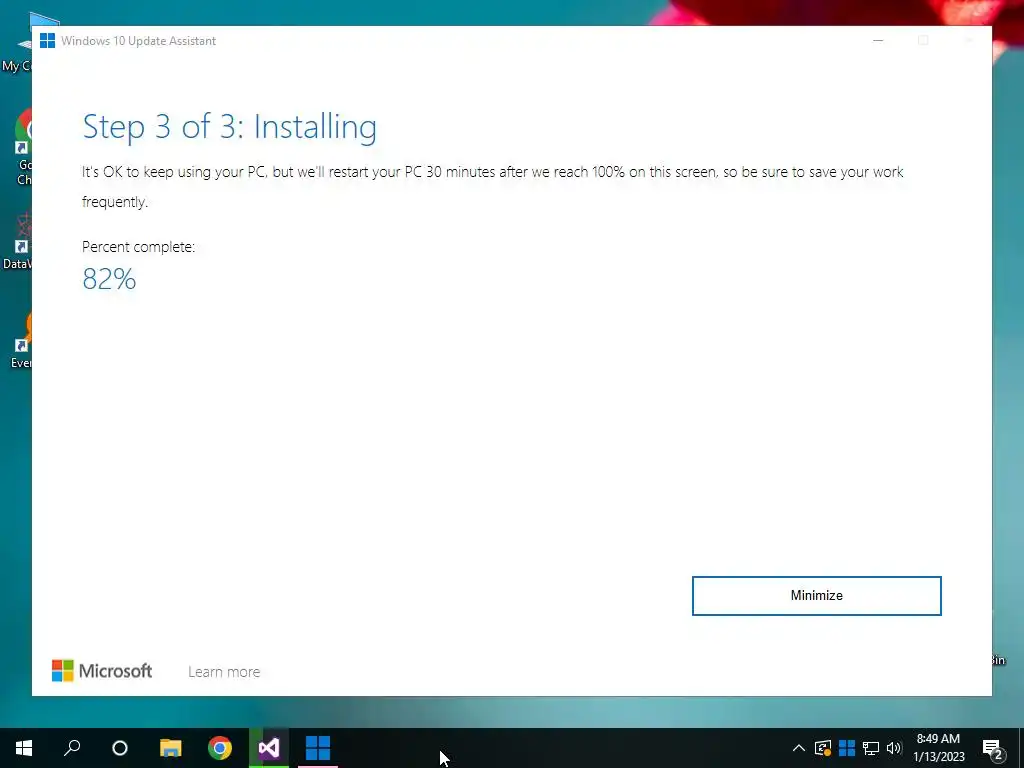This screenshot has height=768, width=1024.
Task: Open the Windows Start menu
Action: [24, 748]
